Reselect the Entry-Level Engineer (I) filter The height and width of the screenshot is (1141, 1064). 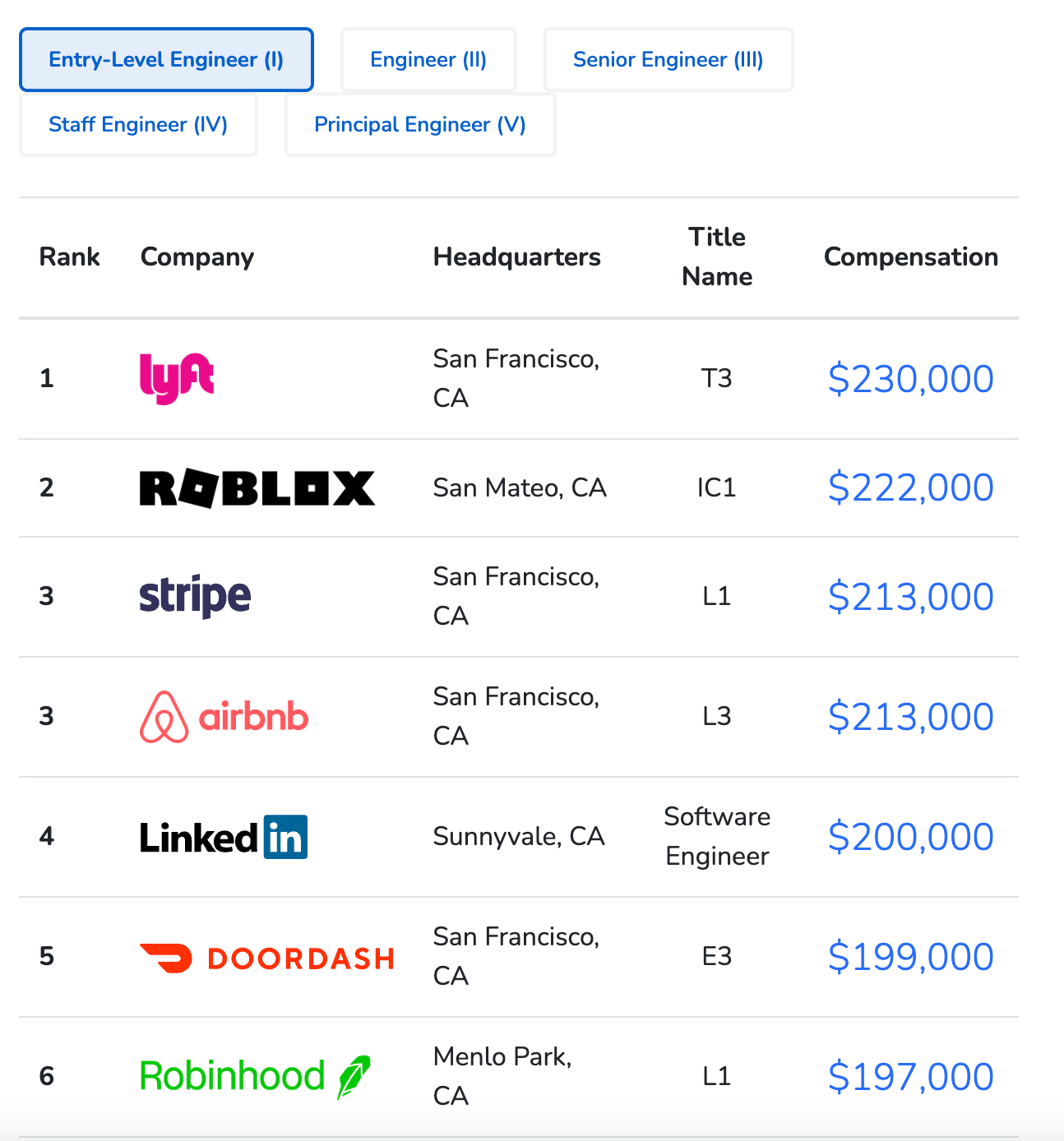tap(166, 59)
